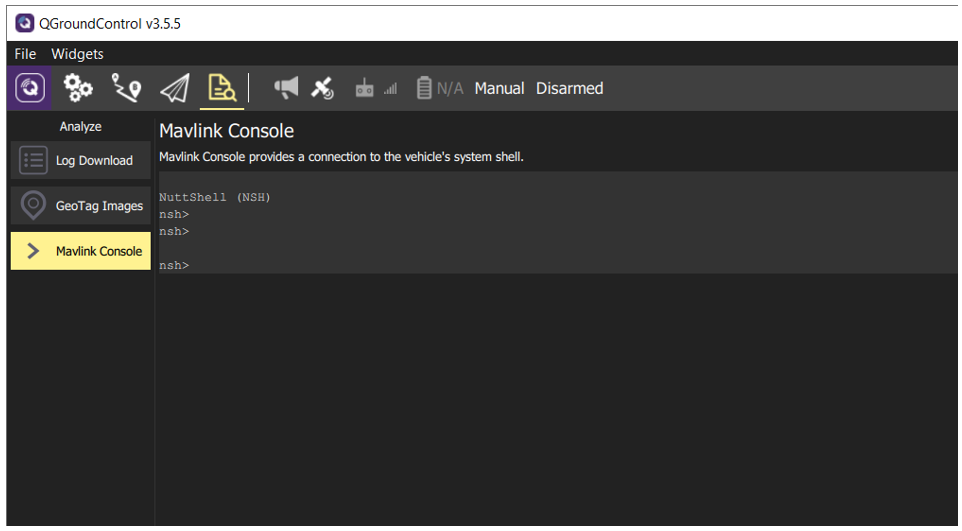Open the File menu
This screenshot has width=962, height=531.
click(x=25, y=54)
